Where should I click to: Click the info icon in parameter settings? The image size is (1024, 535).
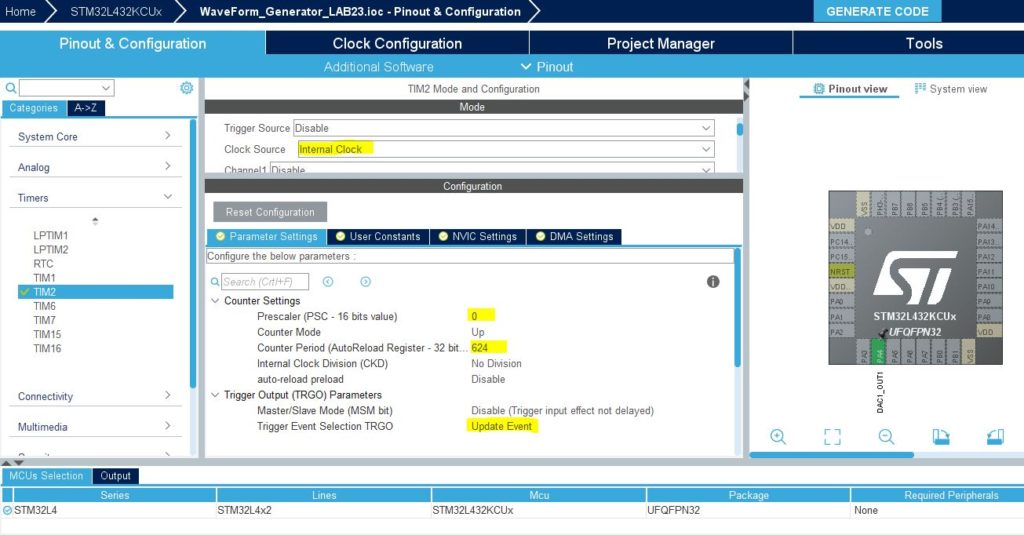click(713, 282)
